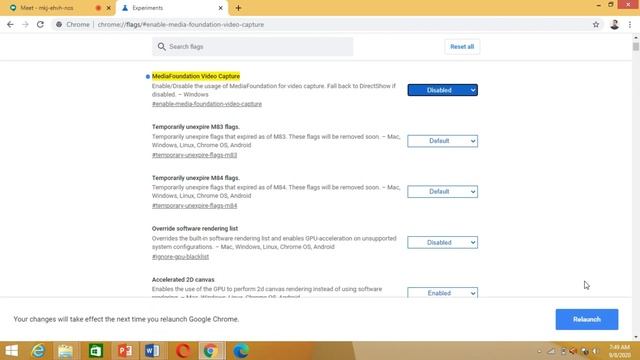Viewport: 640px width, 360px height.
Task: Switch to Google Chrome in taskbar
Action: (x=211, y=351)
